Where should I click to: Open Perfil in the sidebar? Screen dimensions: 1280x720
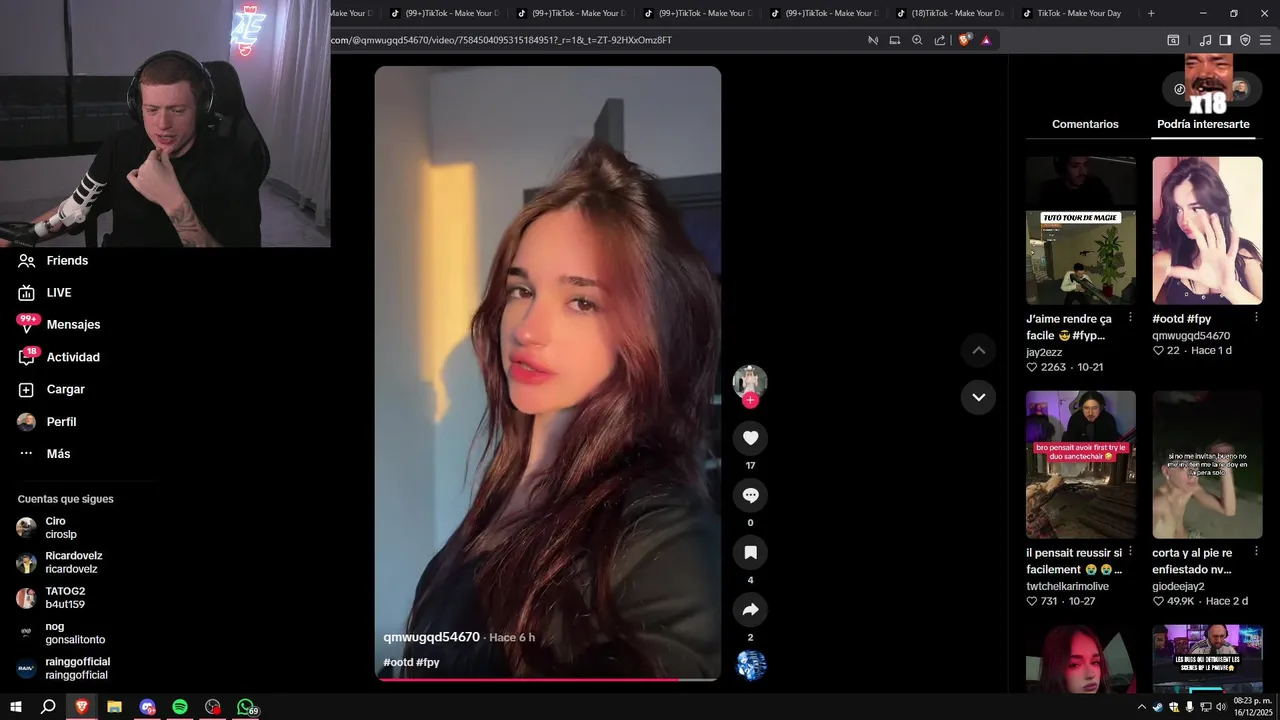coord(61,422)
